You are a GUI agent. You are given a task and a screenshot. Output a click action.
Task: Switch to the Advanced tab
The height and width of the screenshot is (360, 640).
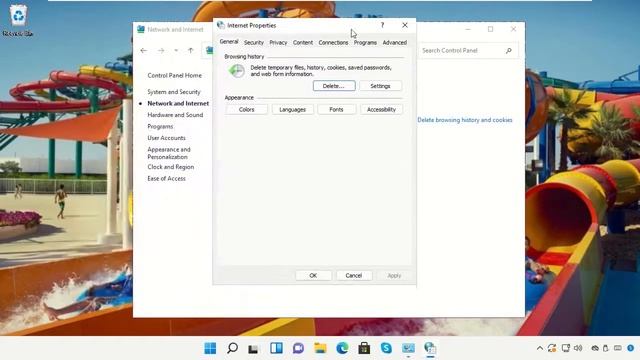[395, 42]
